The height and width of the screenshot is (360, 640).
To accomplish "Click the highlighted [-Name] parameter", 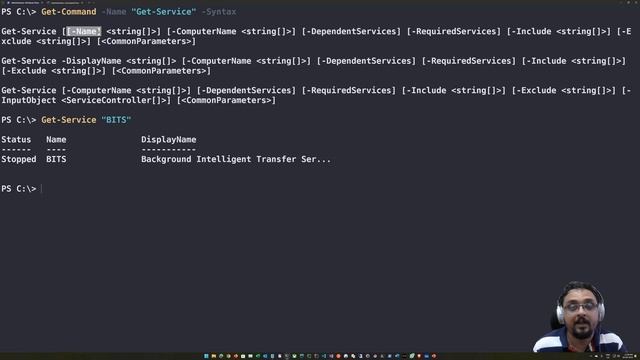I will (84, 31).
